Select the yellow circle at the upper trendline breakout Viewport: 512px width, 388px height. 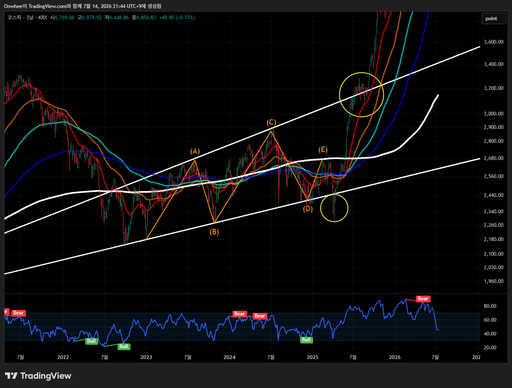[x=361, y=95]
